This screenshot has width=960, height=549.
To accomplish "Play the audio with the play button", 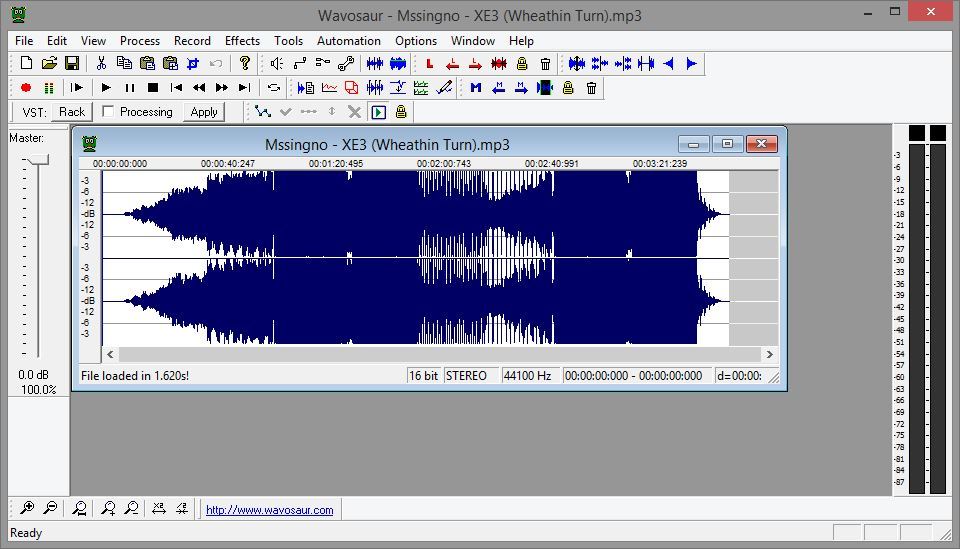I will 106,88.
